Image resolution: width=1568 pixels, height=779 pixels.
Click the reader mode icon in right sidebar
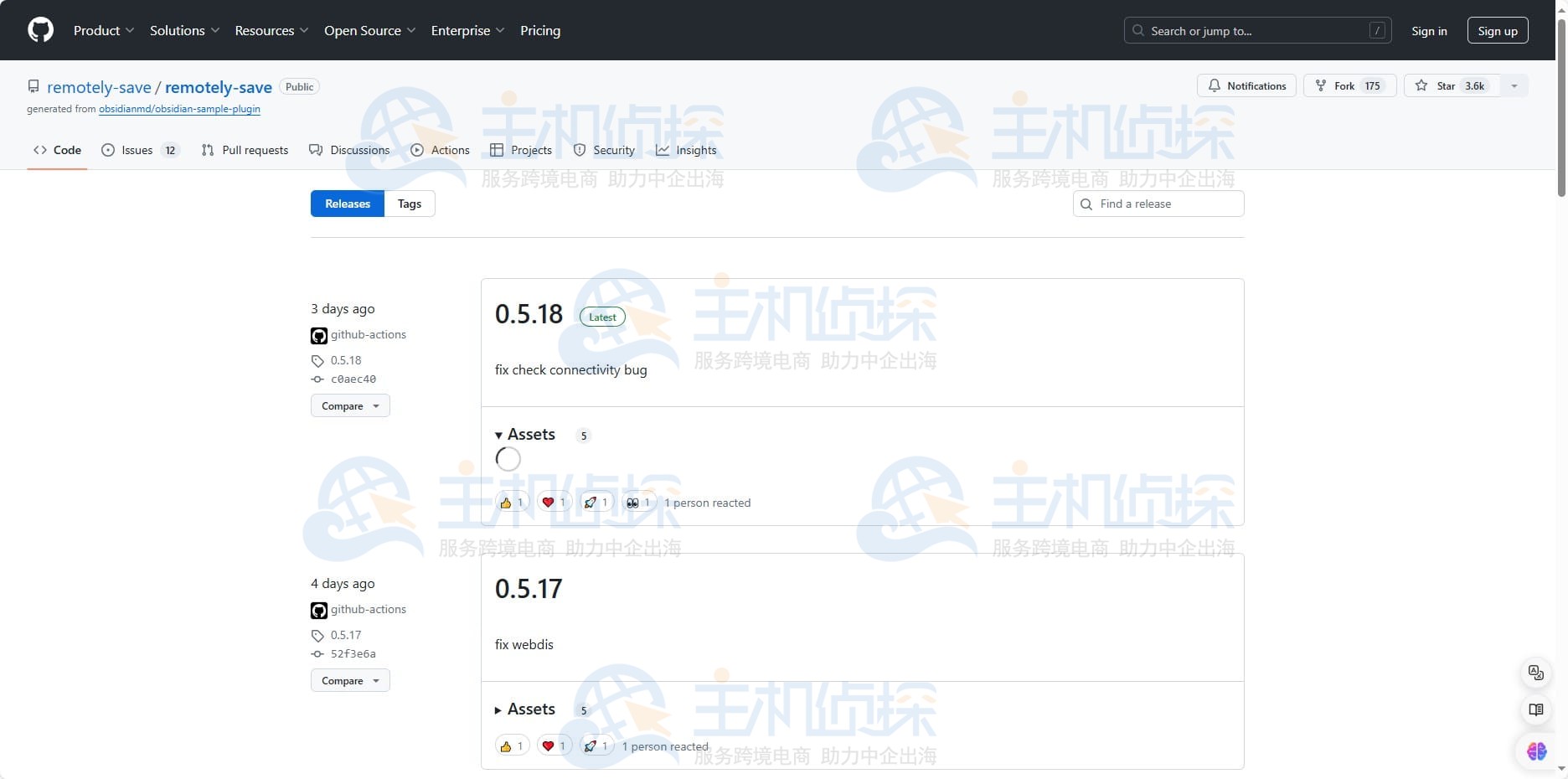[1534, 709]
